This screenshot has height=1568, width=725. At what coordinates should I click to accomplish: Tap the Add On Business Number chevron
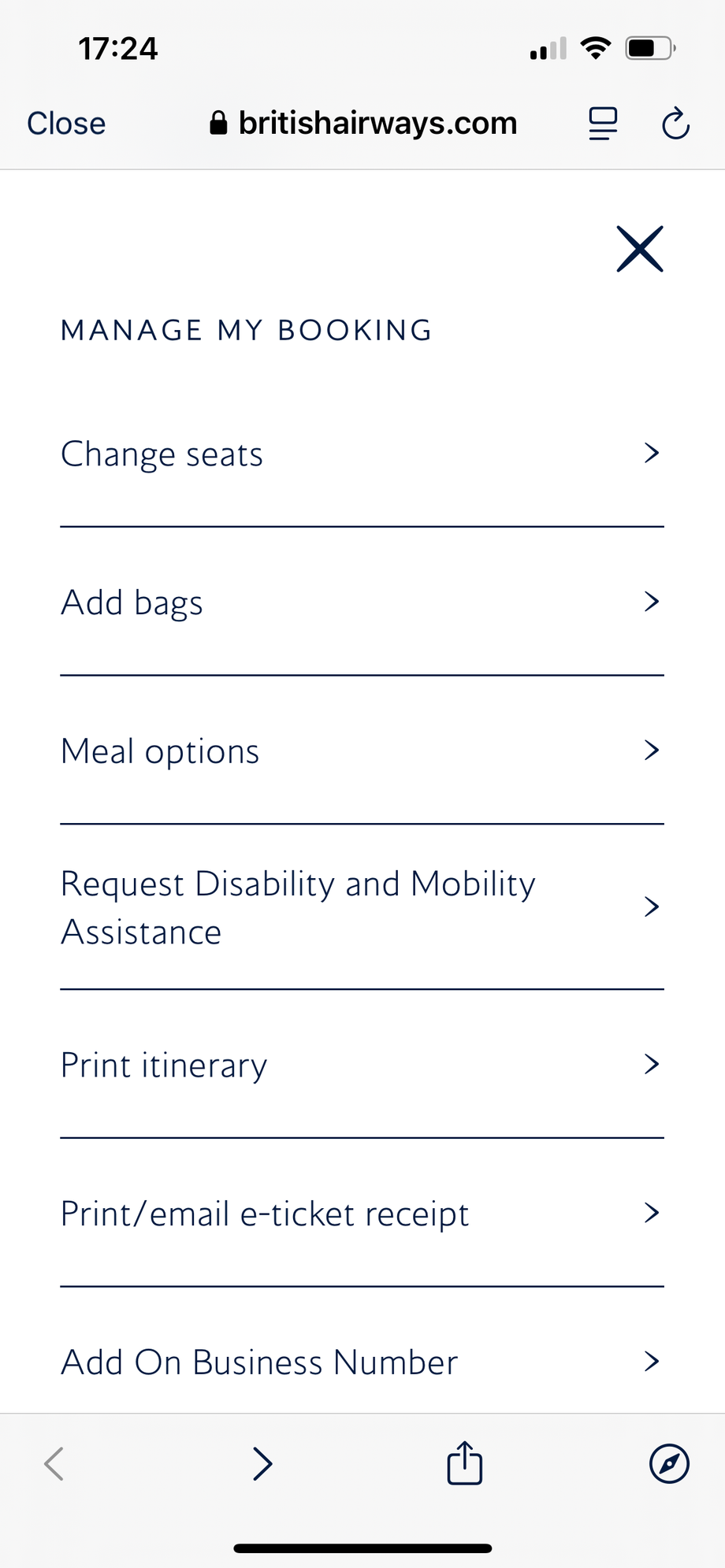click(x=651, y=1361)
